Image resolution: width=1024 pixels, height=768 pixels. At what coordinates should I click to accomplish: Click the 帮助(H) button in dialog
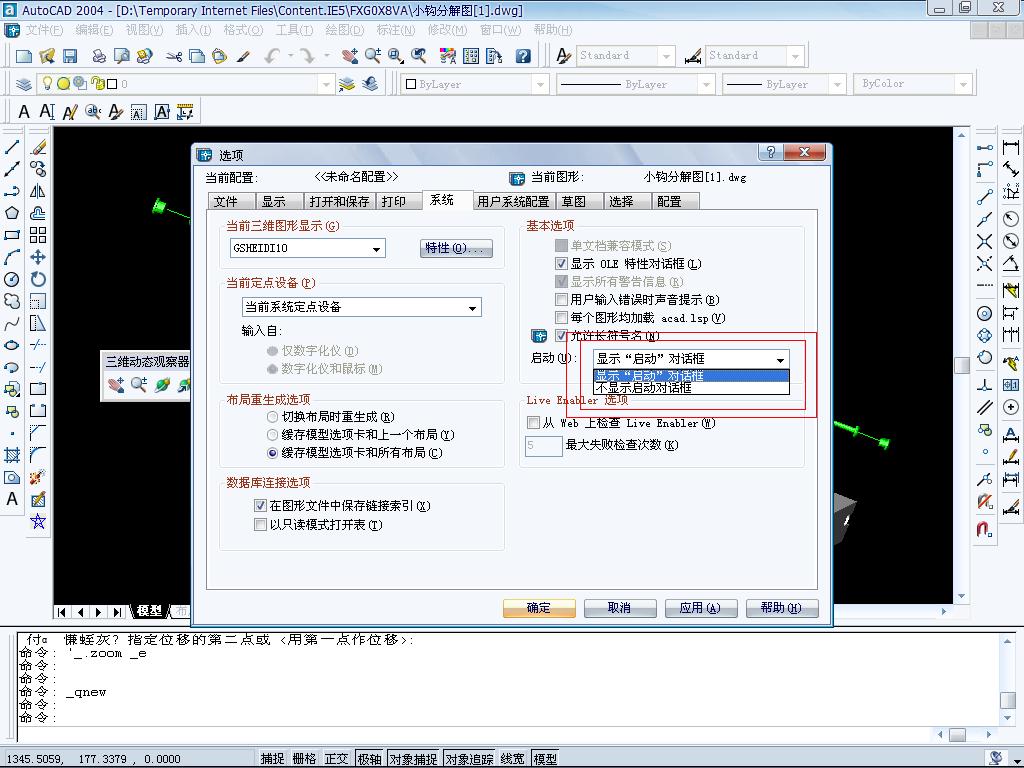coord(781,608)
